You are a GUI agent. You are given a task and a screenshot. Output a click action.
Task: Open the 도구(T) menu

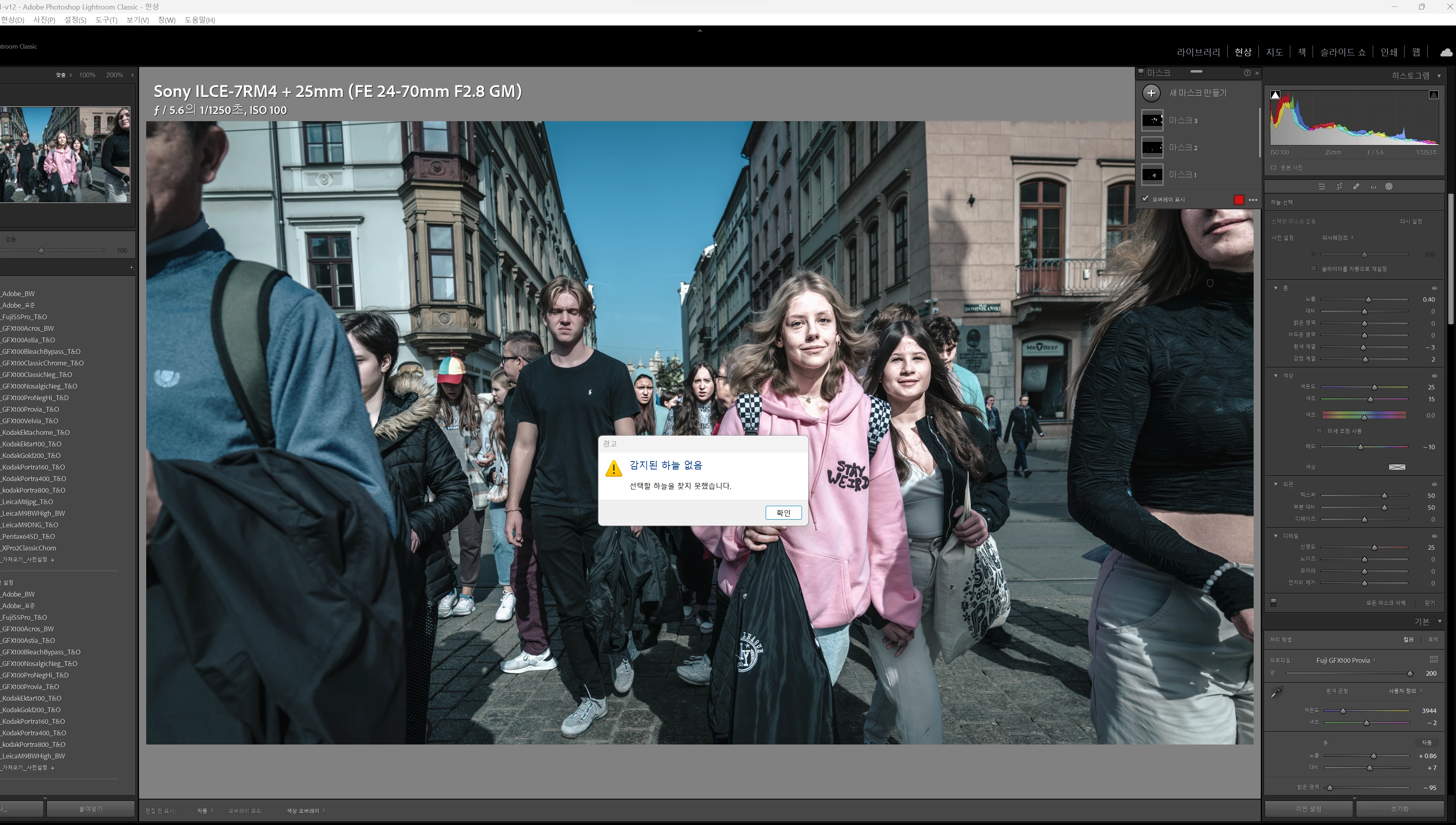106,20
